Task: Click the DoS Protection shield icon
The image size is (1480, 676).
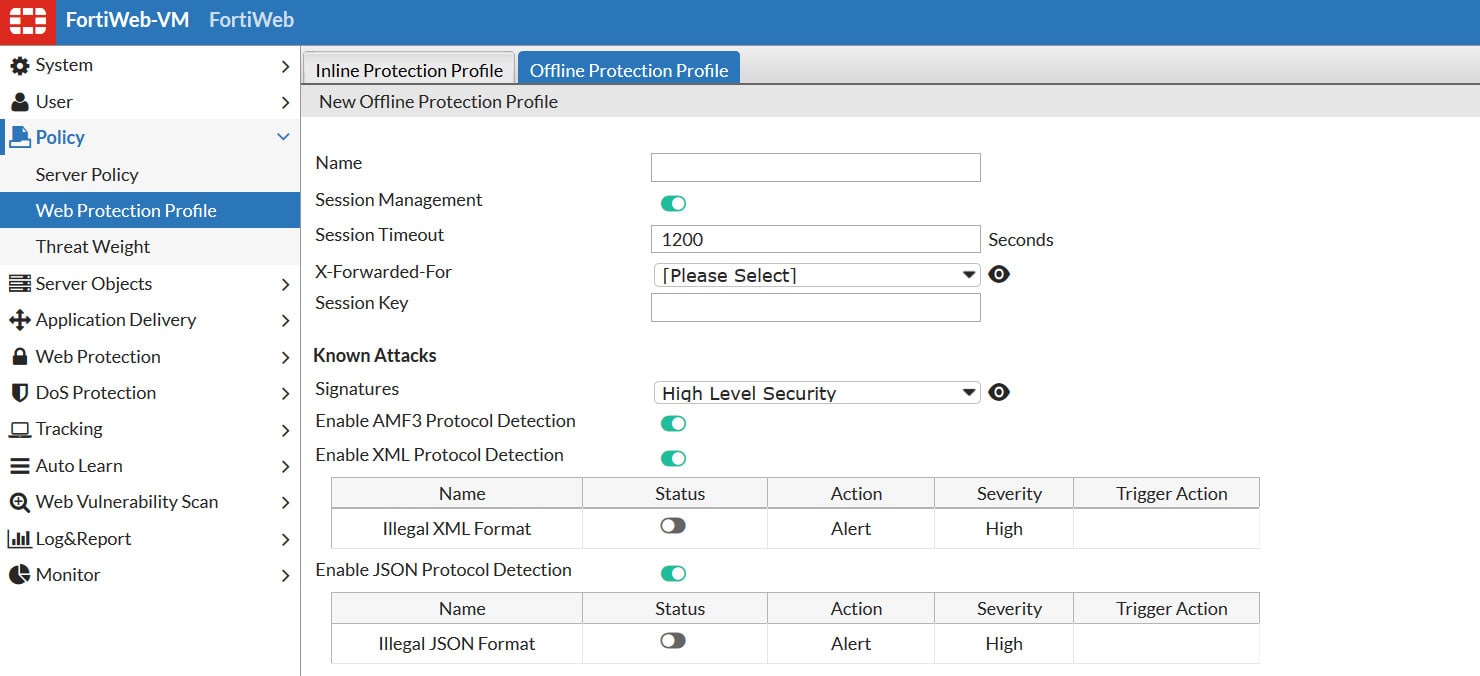Action: [x=20, y=392]
